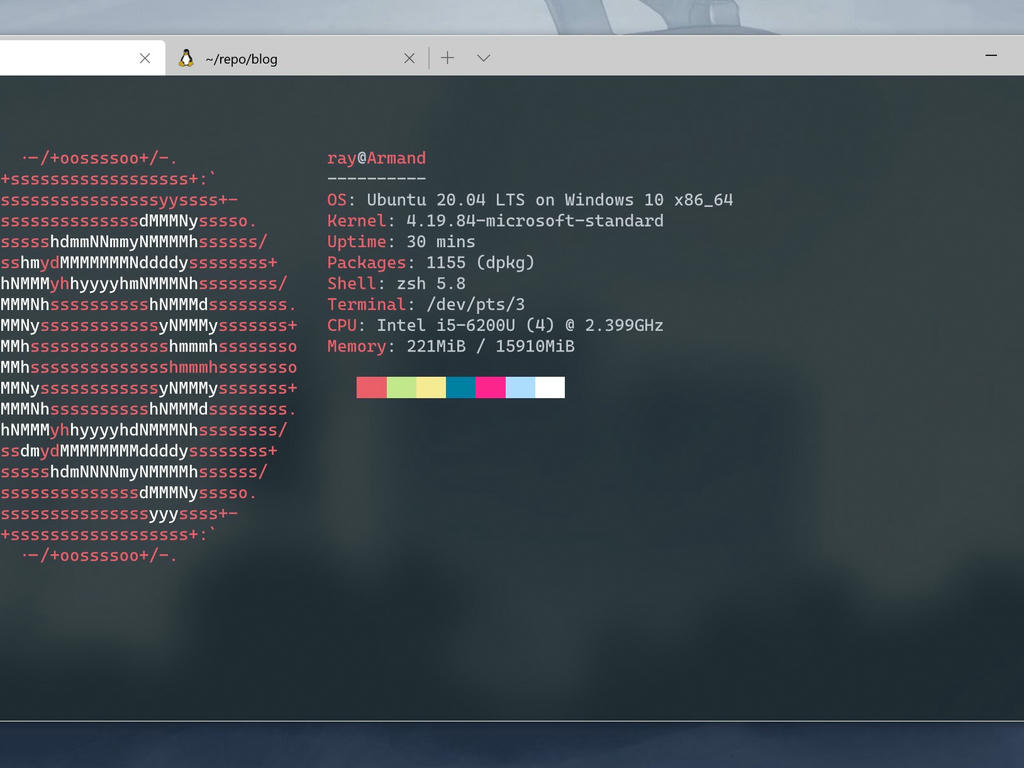The height and width of the screenshot is (768, 1024).
Task: Expand the new tab profile dropdown chevron
Action: point(483,58)
